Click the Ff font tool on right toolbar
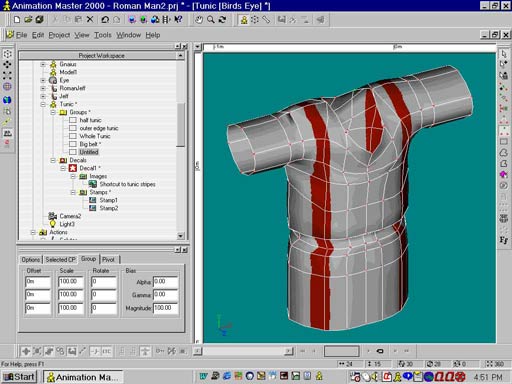The height and width of the screenshot is (384, 512). point(504,240)
